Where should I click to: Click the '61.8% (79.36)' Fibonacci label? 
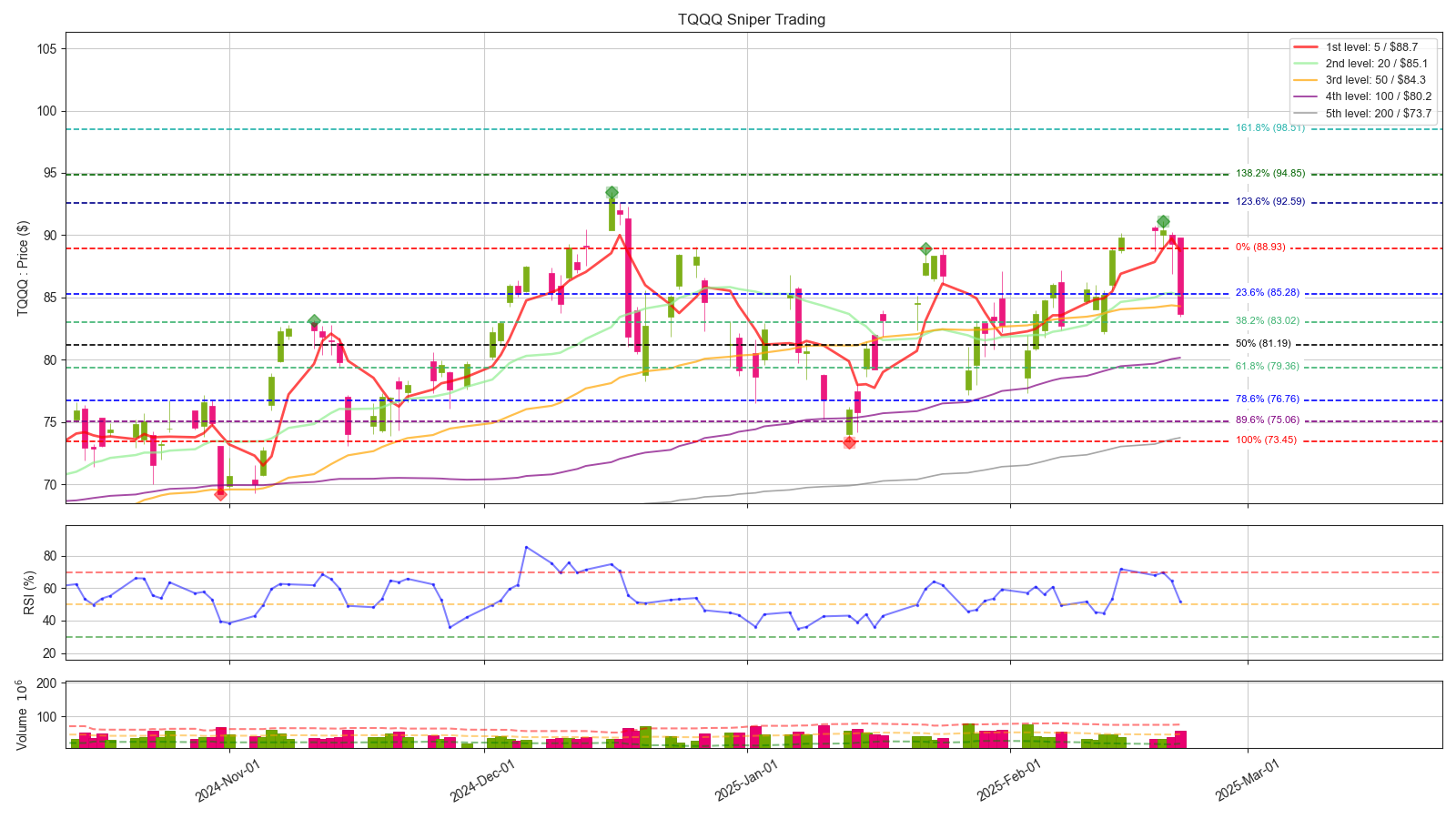pos(1268,367)
